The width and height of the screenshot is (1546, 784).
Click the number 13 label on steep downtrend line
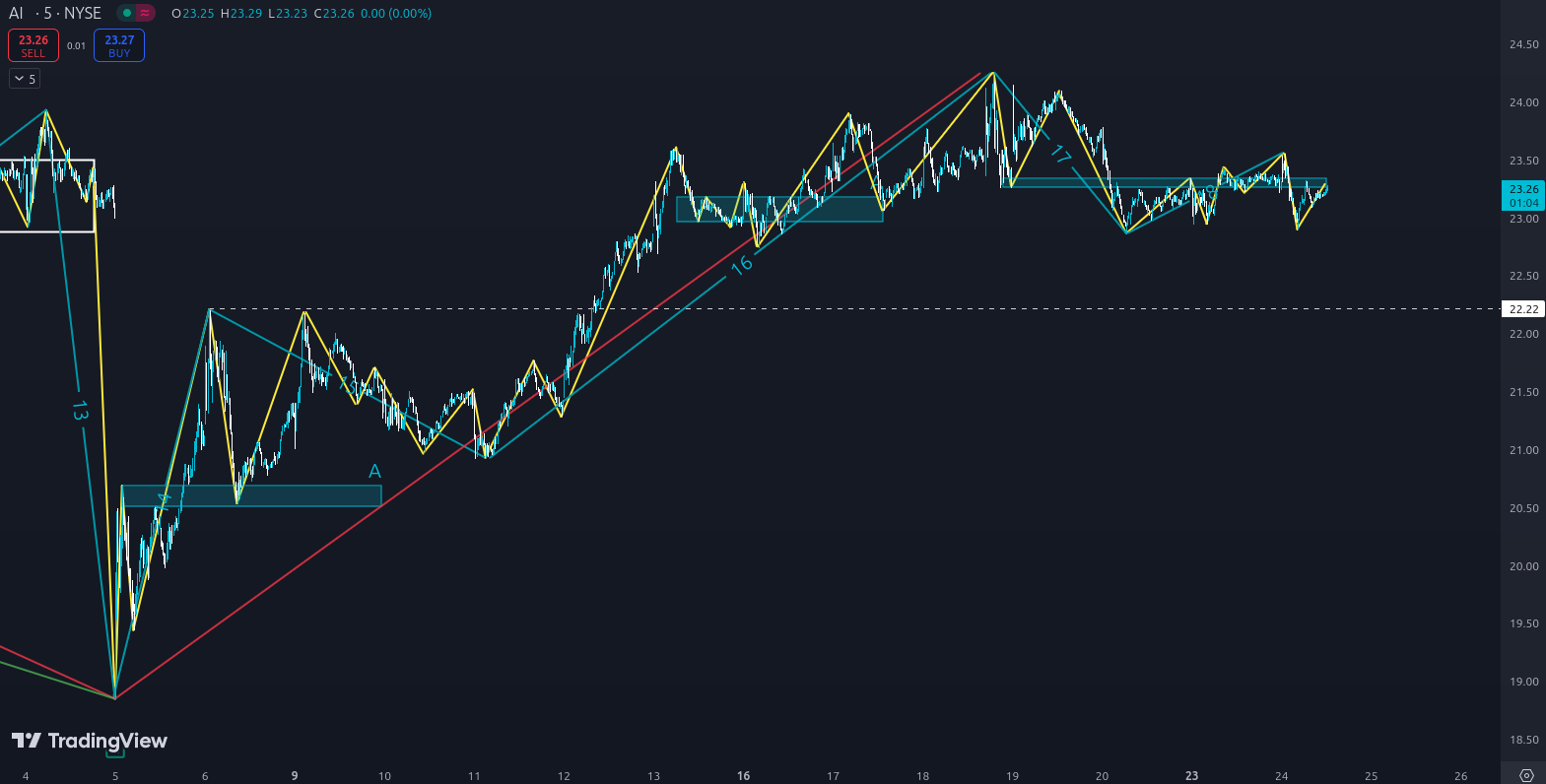[80, 411]
